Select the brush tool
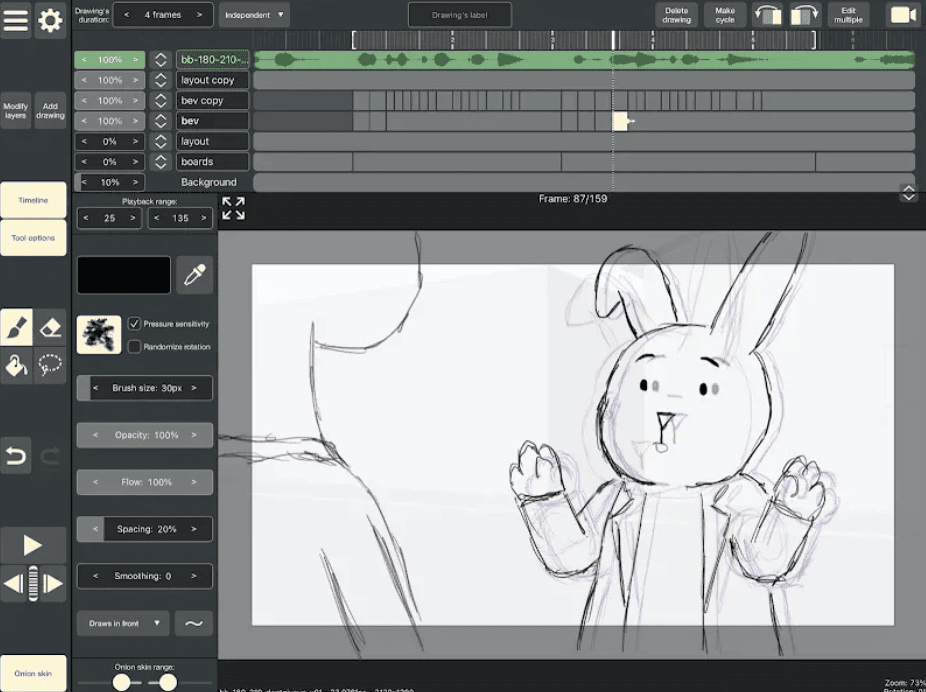The width and height of the screenshot is (926, 692). [17, 327]
